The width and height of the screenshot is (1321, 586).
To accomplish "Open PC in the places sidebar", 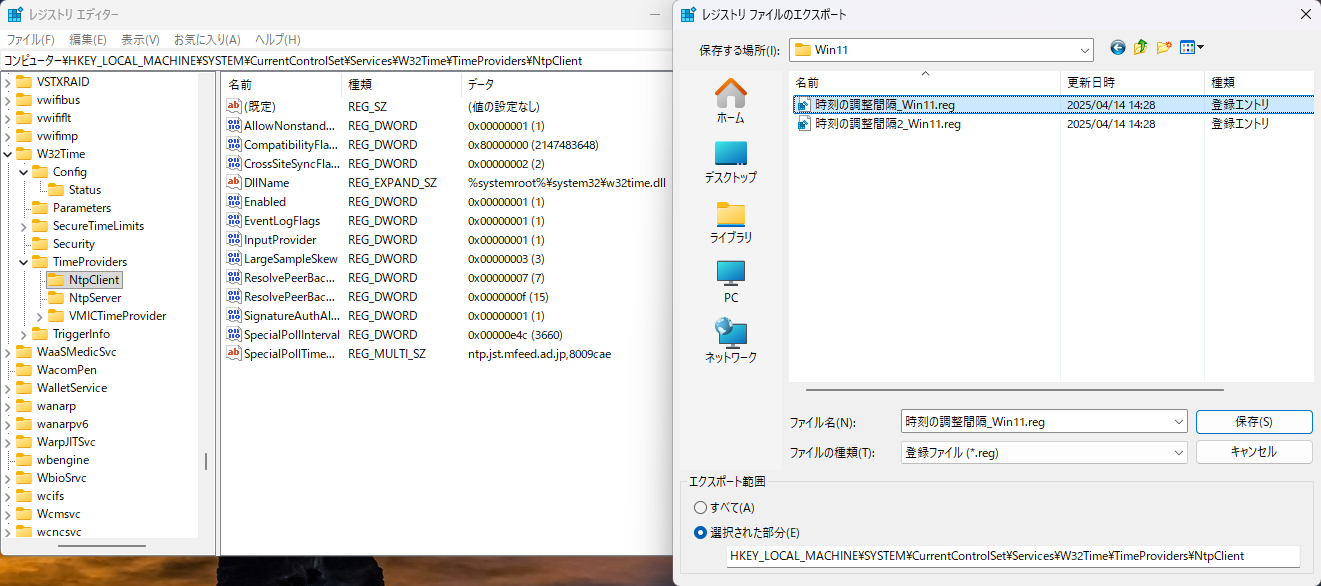I will [x=731, y=281].
